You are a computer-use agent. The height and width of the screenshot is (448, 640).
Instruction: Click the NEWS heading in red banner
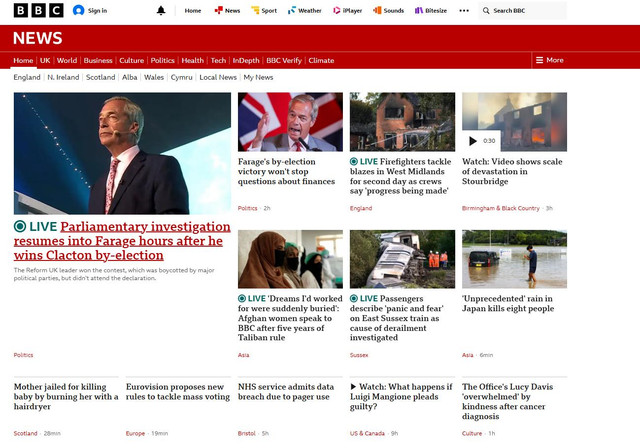[38, 38]
